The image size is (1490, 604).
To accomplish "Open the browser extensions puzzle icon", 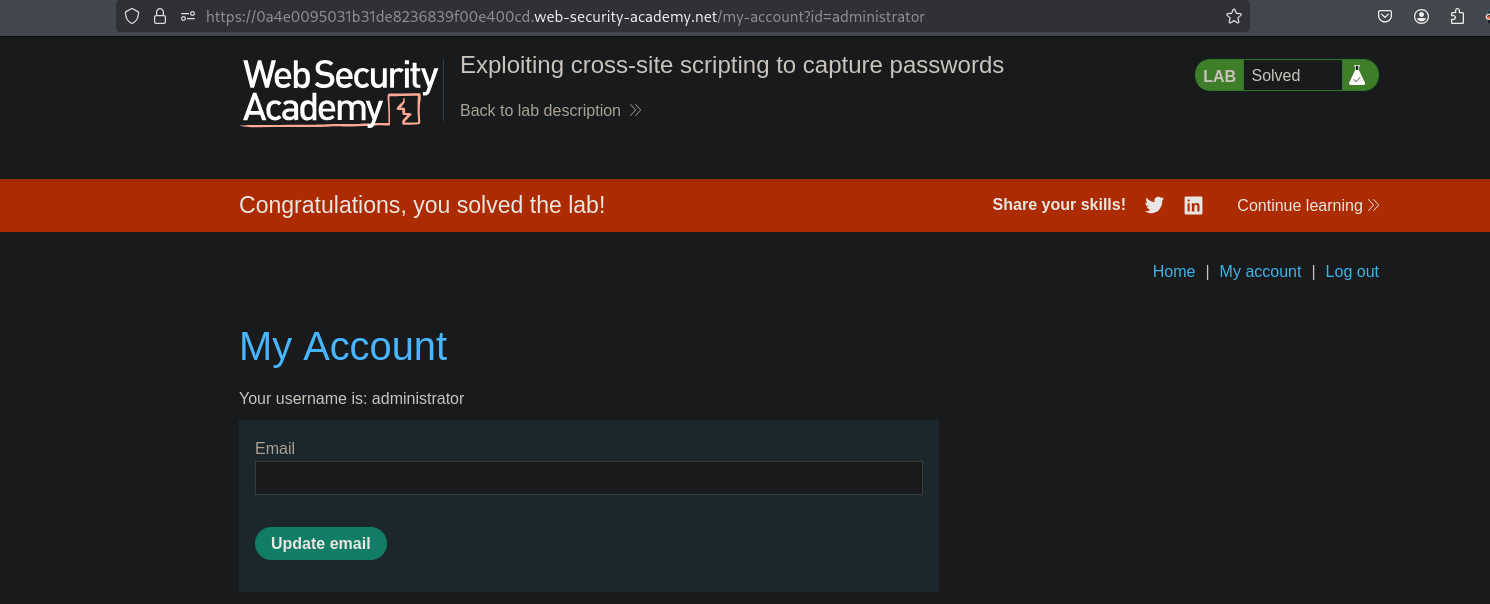I will (x=1457, y=16).
